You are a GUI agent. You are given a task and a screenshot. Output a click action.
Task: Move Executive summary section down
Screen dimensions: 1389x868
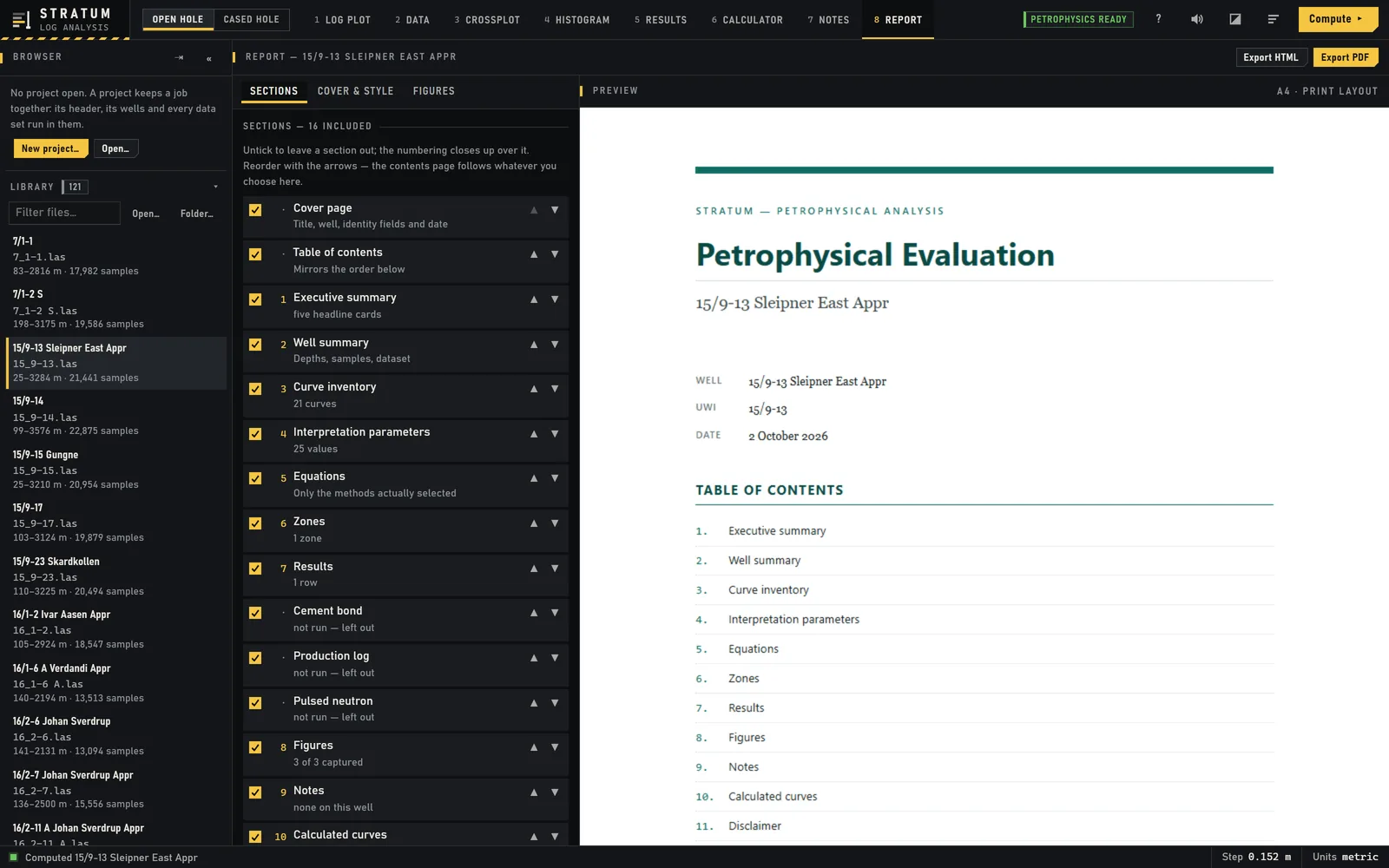[555, 299]
